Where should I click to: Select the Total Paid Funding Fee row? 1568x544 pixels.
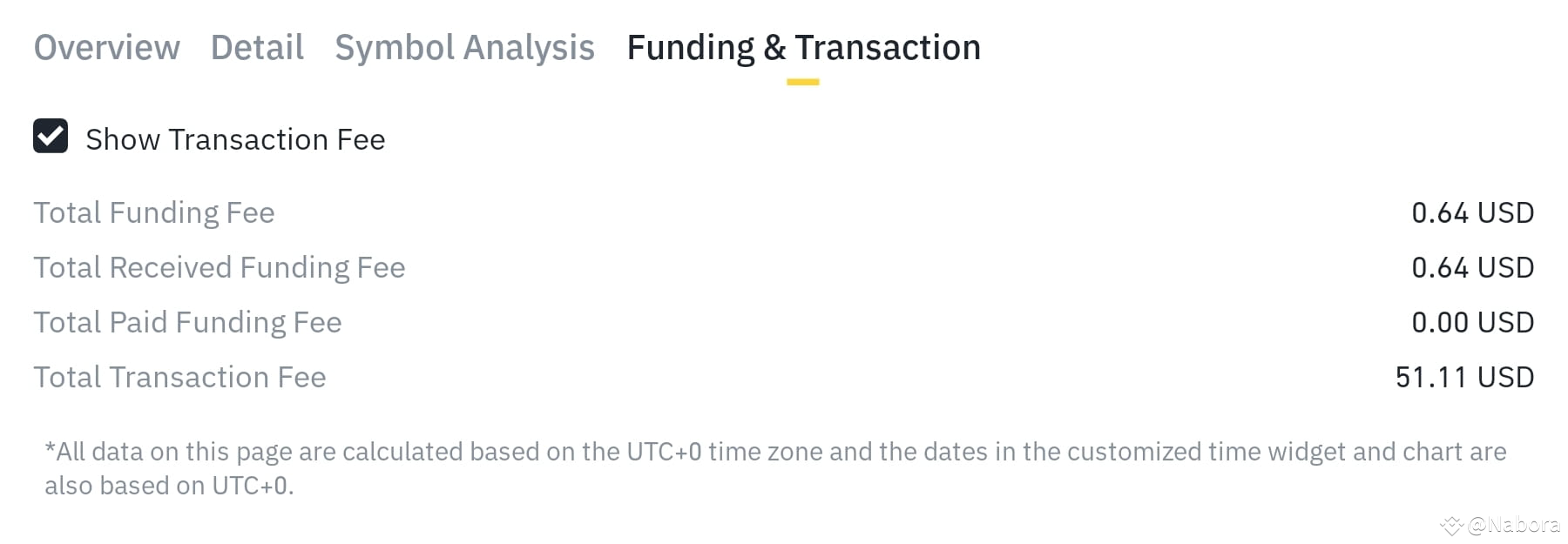coord(187,322)
